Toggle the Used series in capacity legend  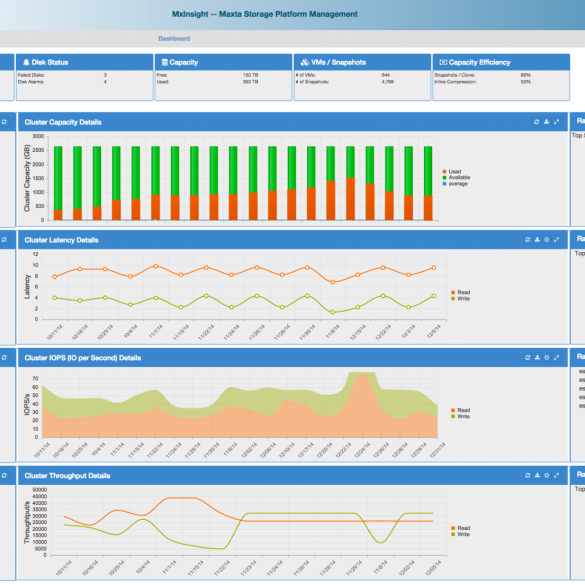click(x=452, y=172)
